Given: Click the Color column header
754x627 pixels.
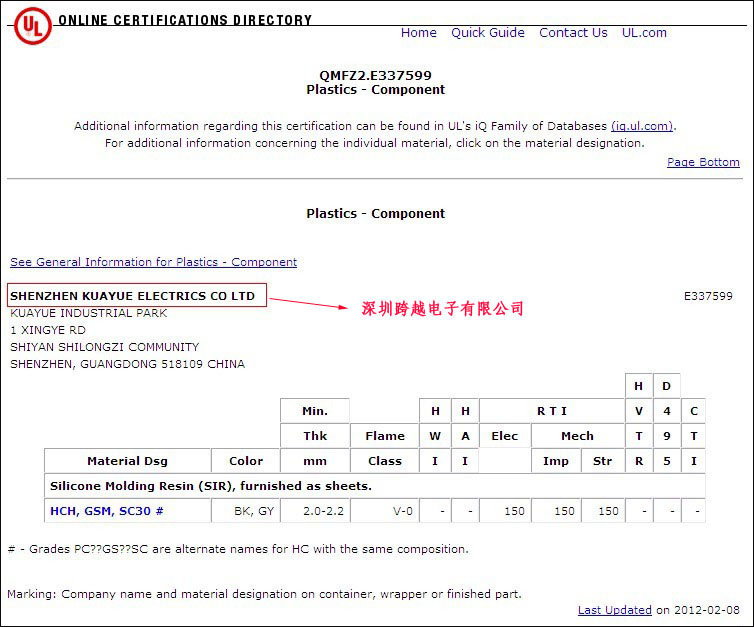Looking at the screenshot, I should [x=246, y=461].
